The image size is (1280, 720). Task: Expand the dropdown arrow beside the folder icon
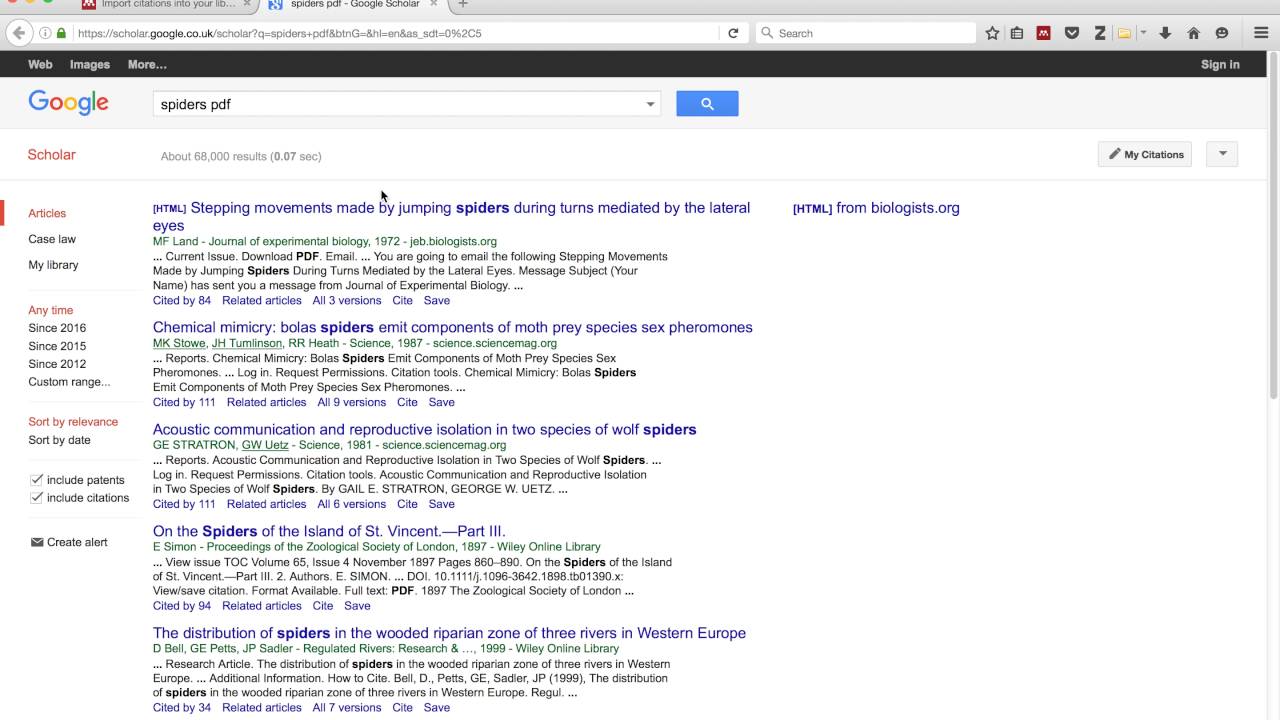click(1143, 33)
